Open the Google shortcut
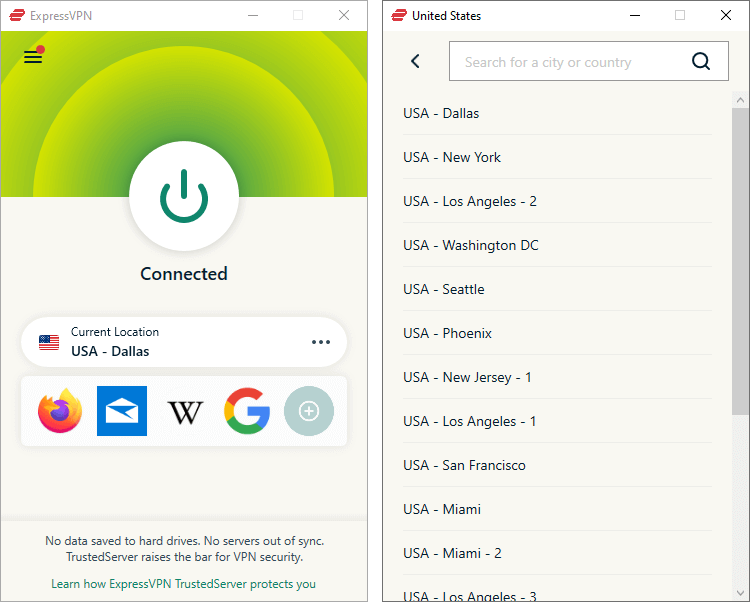The image size is (750, 602). click(x=247, y=411)
